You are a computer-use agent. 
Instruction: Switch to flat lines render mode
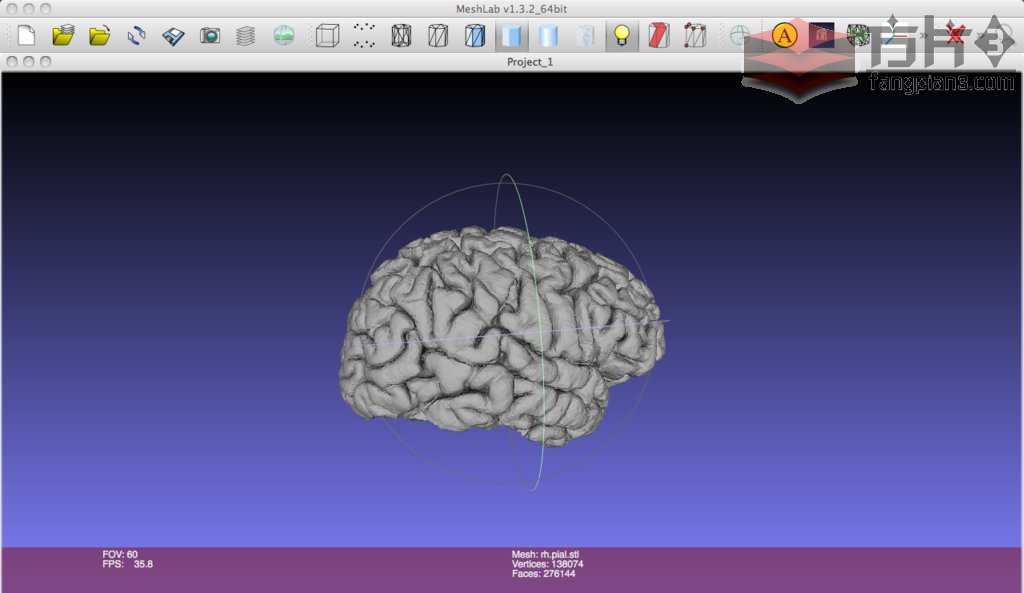475,35
